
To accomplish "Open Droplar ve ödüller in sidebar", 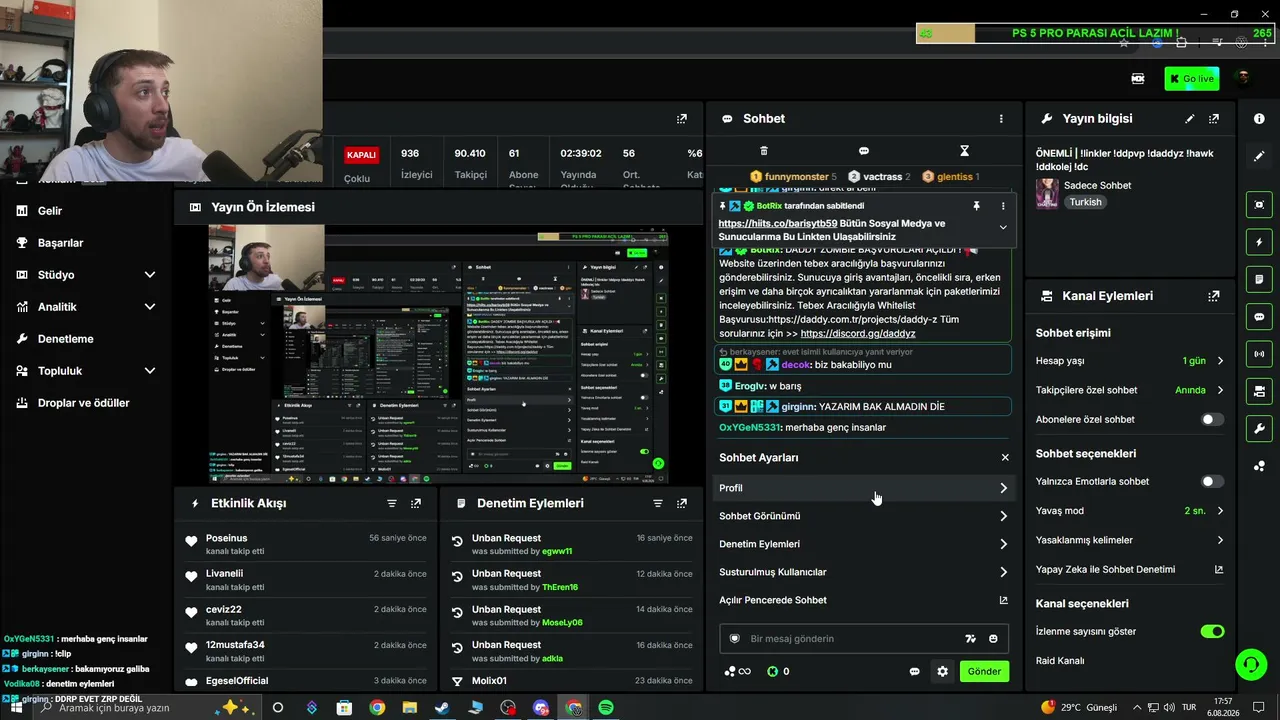I will 83,403.
